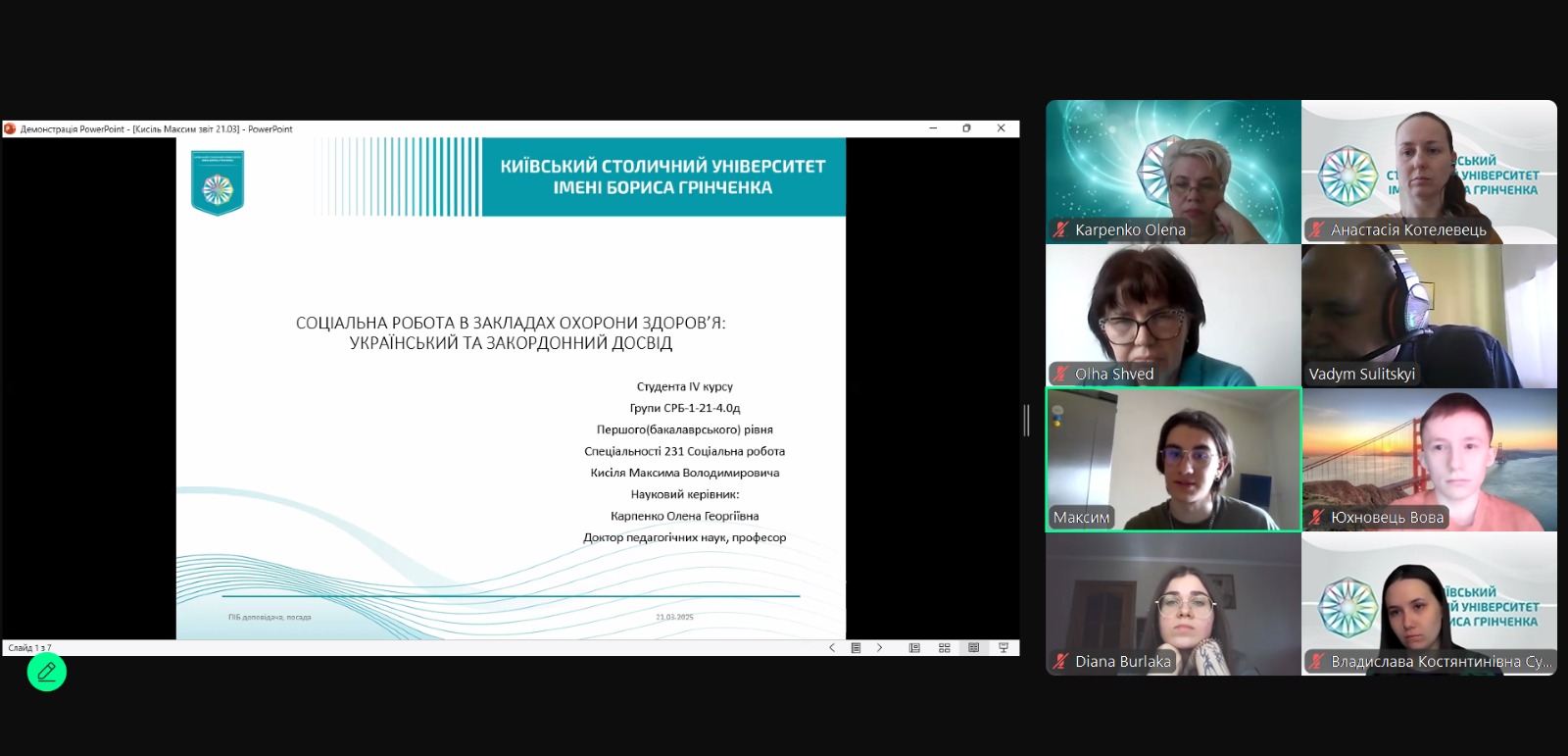Screen dimensions: 1568x756
Task: Open the slide list menu icon
Action: [856, 648]
